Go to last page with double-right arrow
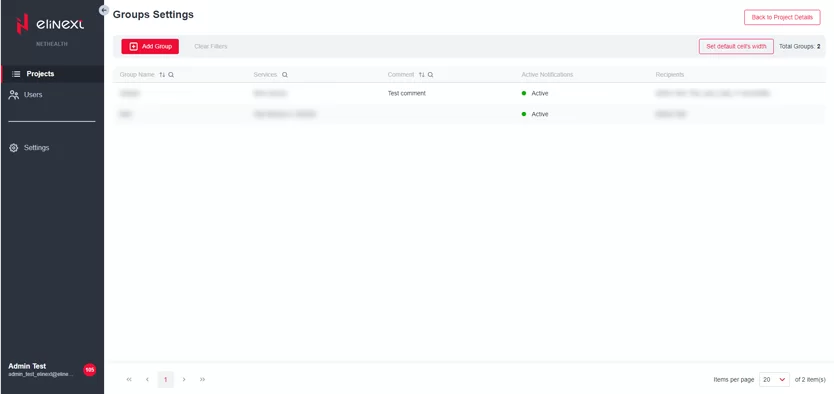 203,379
